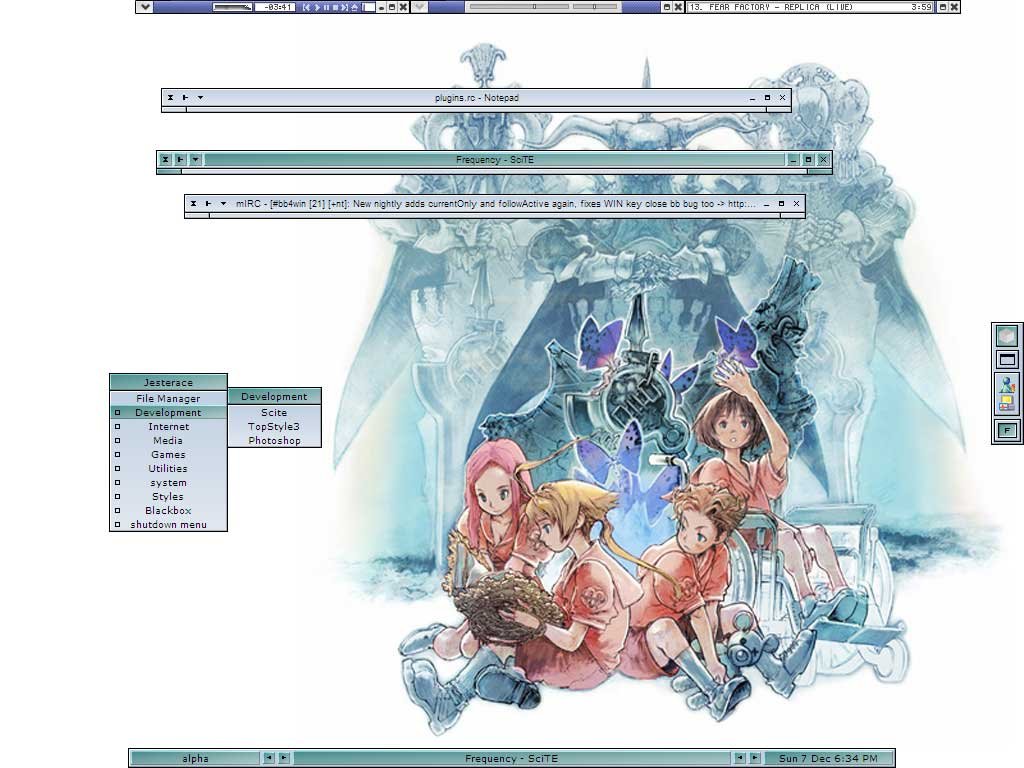Launch Scite from the Development submenu
The height and width of the screenshot is (768, 1024).
274,413
